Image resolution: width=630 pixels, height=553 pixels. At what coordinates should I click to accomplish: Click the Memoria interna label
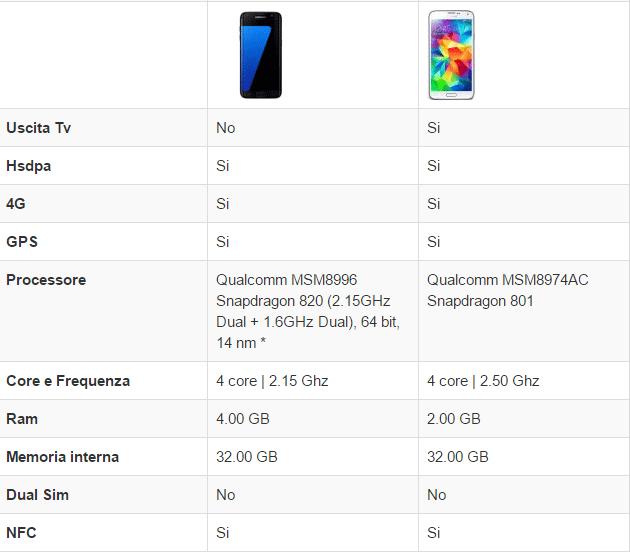(x=62, y=457)
